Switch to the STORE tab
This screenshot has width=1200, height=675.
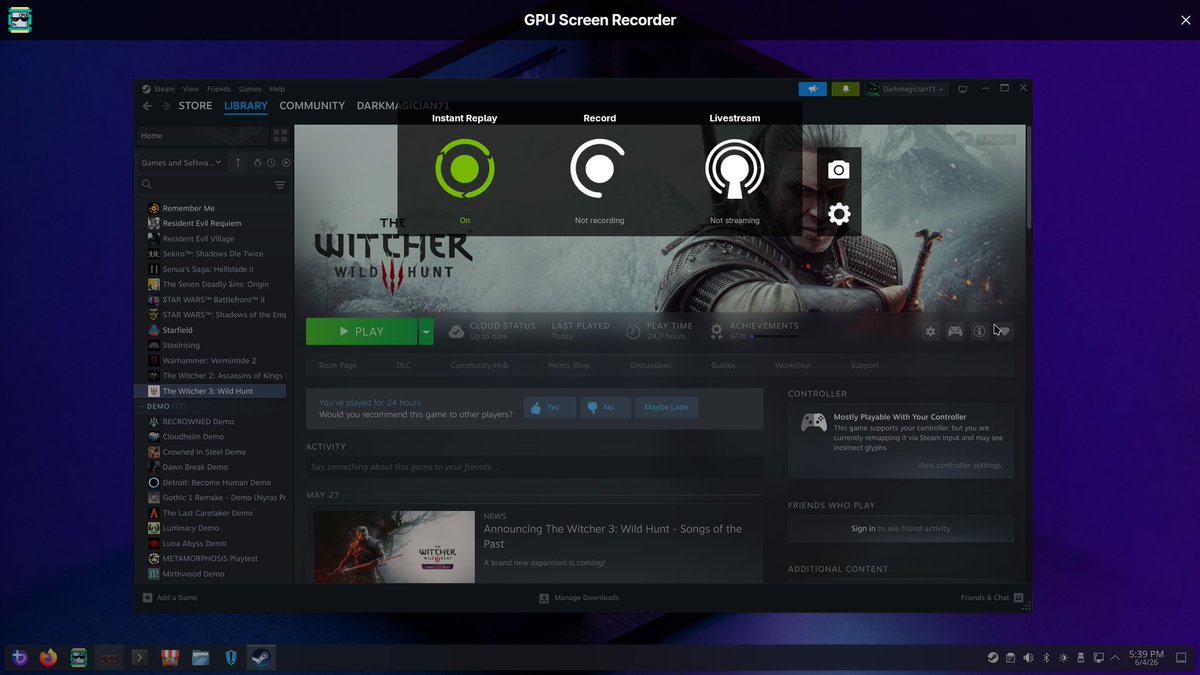pos(195,106)
